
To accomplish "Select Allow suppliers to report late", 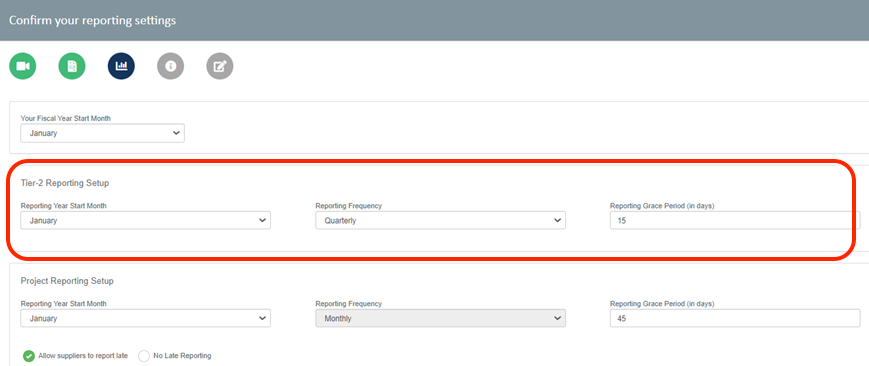I will coord(29,355).
